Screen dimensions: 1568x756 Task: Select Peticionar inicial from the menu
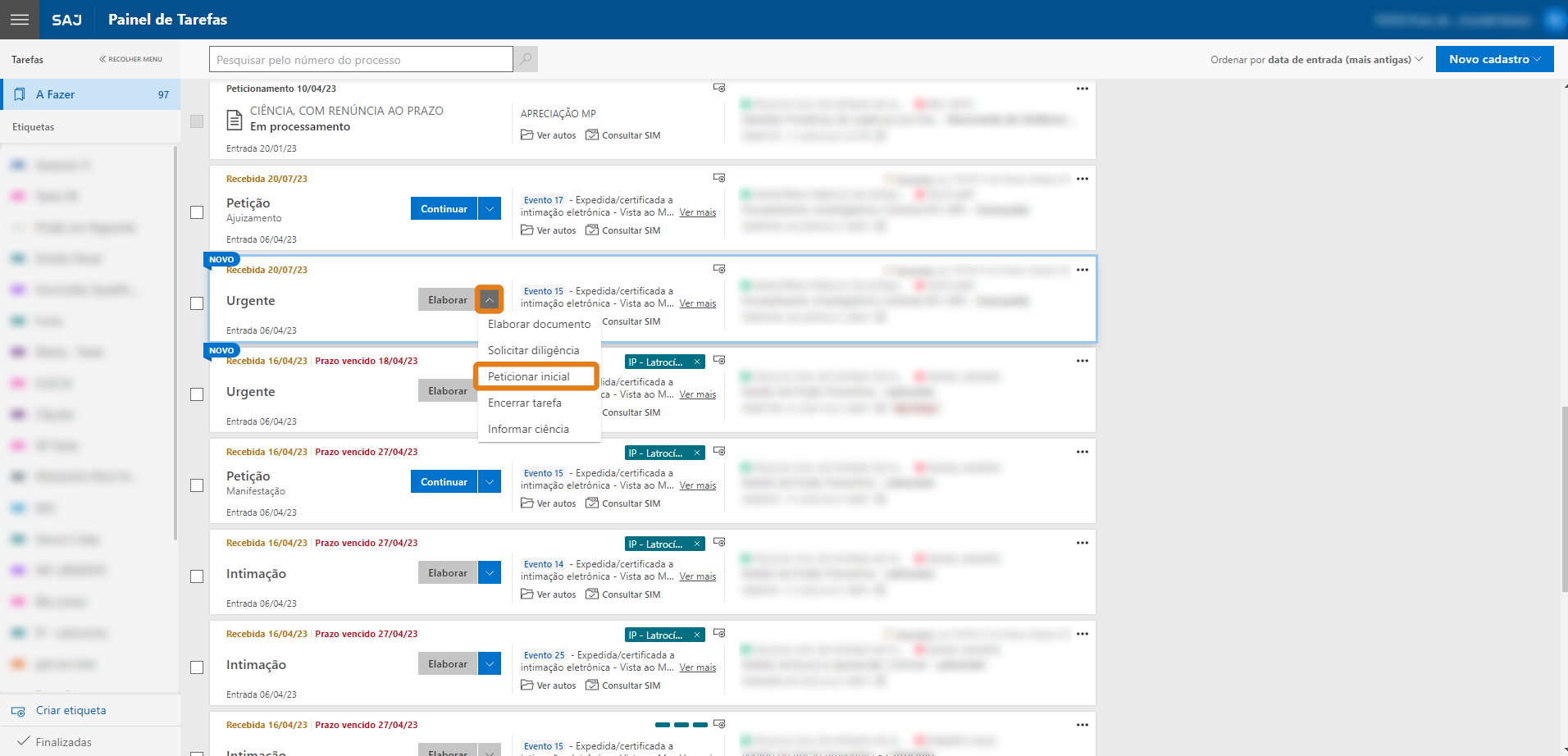click(529, 376)
